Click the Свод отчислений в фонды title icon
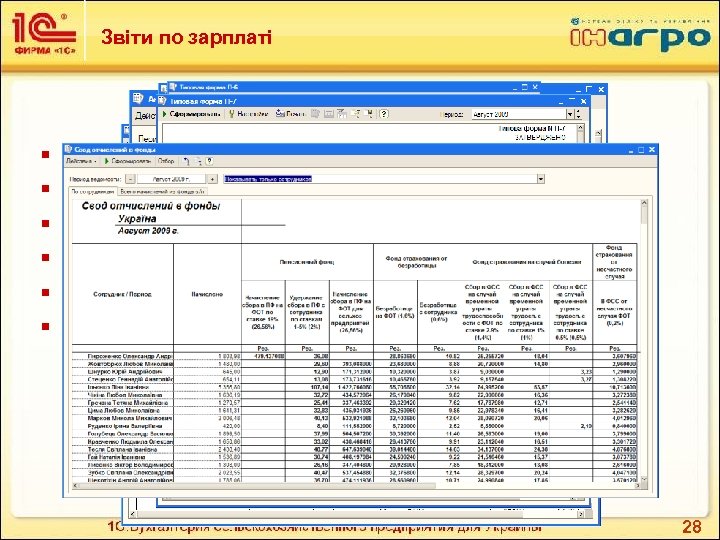Screen dimensions: 720x540 click(x=68, y=149)
